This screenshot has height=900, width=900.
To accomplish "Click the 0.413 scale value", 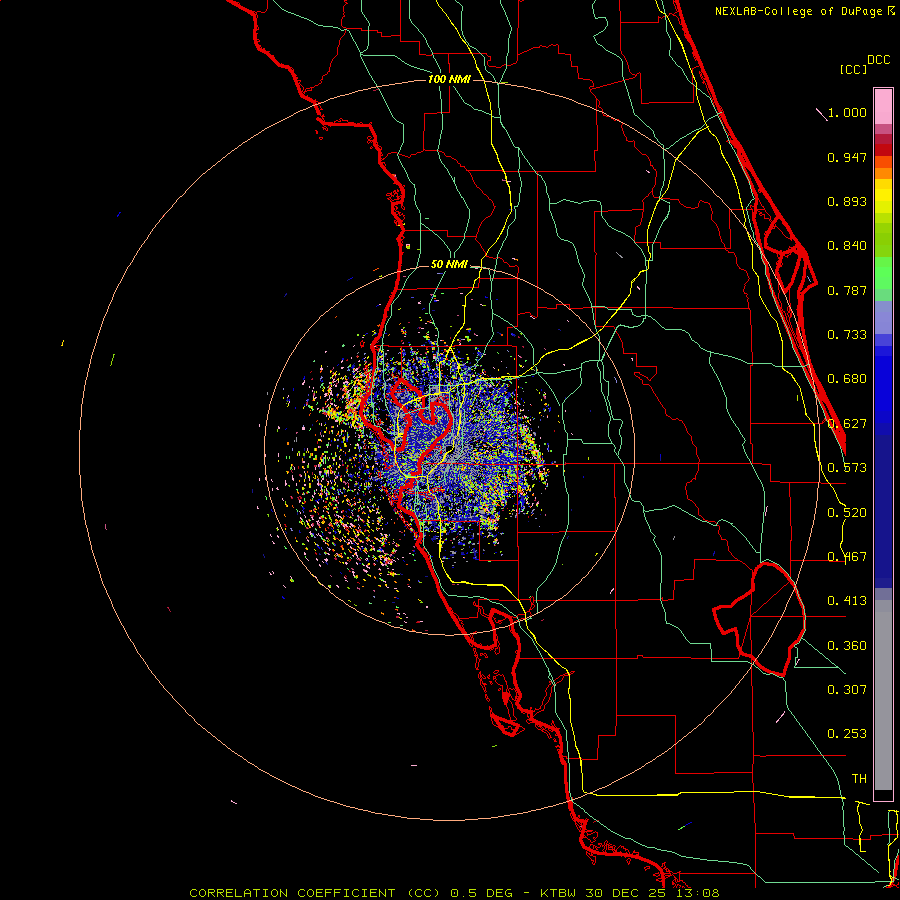I will [847, 601].
